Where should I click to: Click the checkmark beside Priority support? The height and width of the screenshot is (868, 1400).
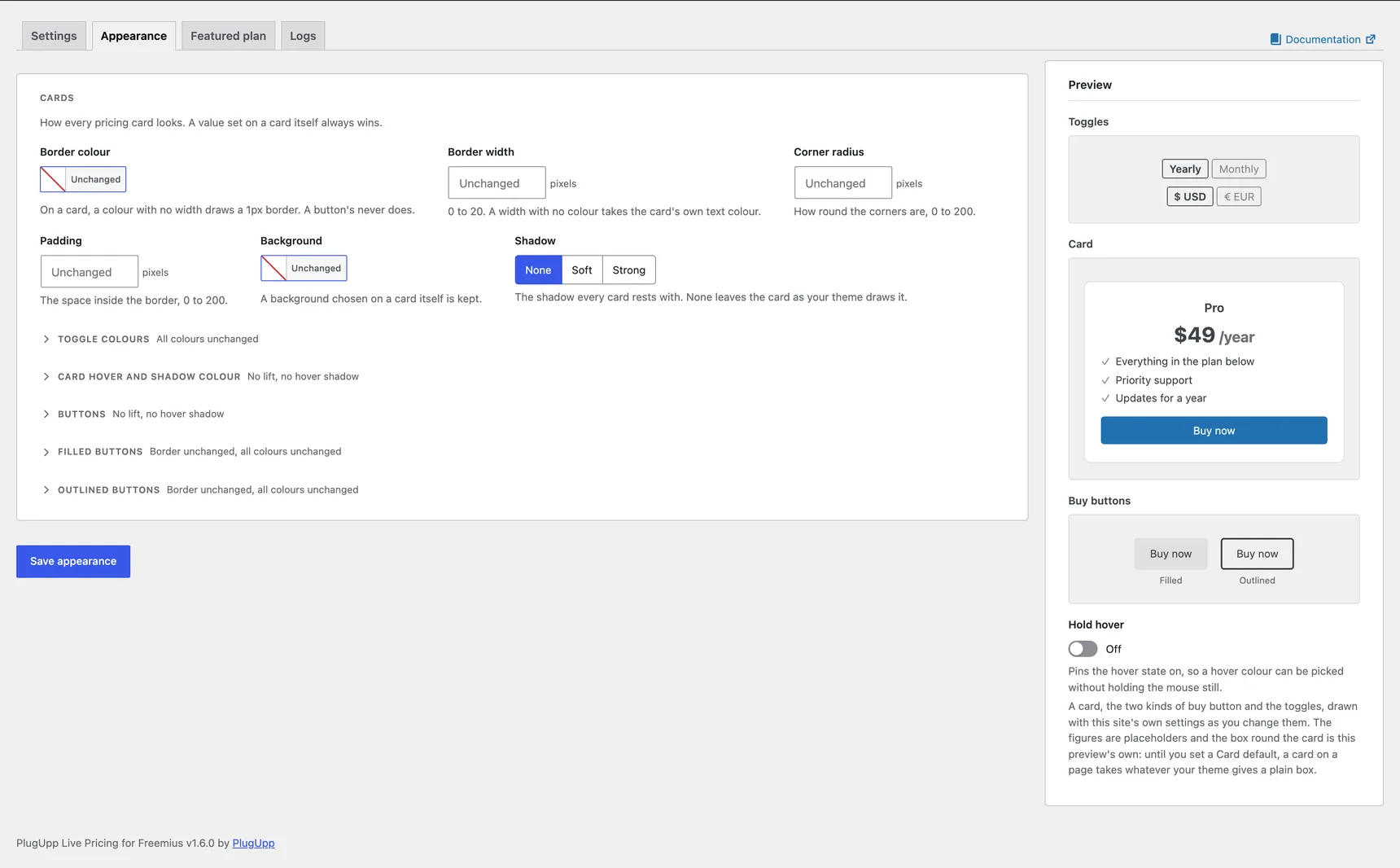(x=1105, y=380)
